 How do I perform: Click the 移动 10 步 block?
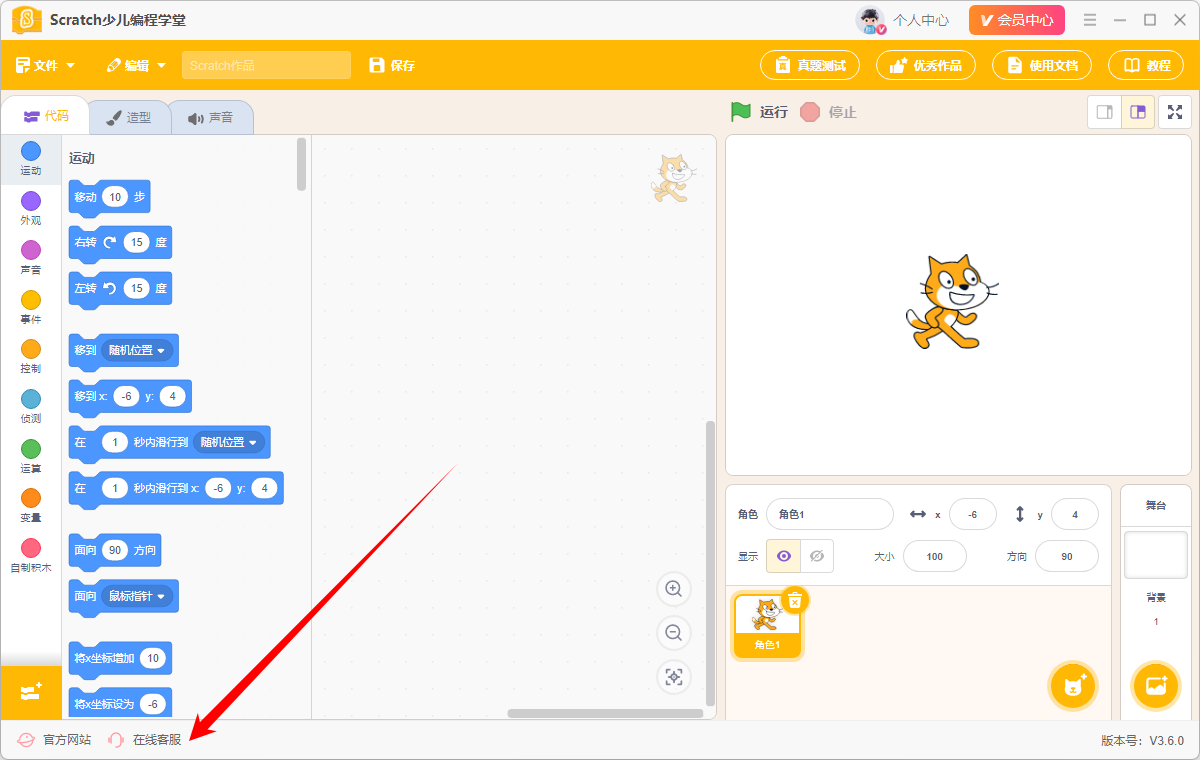point(109,197)
